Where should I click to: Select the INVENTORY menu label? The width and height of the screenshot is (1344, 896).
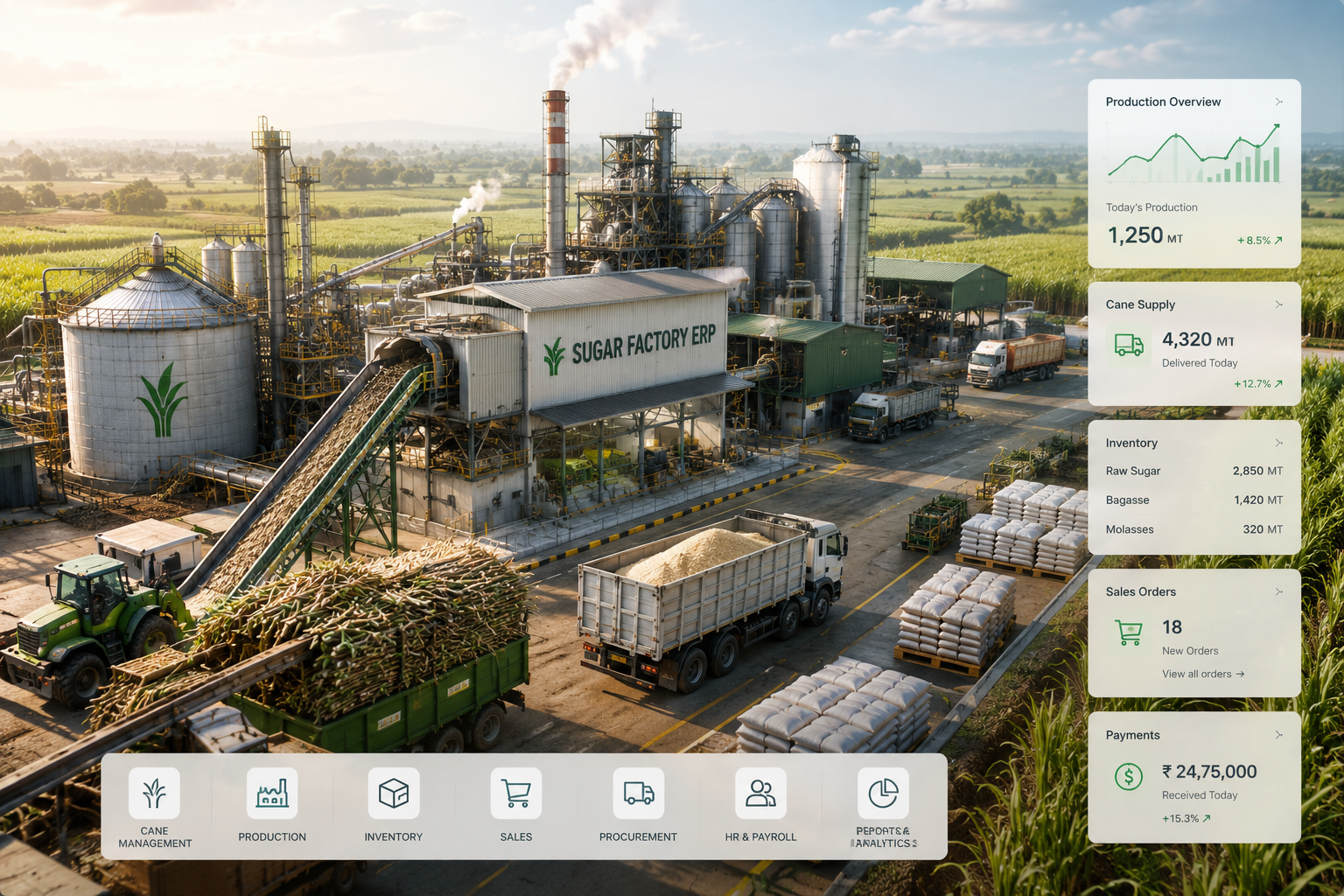[x=394, y=837]
